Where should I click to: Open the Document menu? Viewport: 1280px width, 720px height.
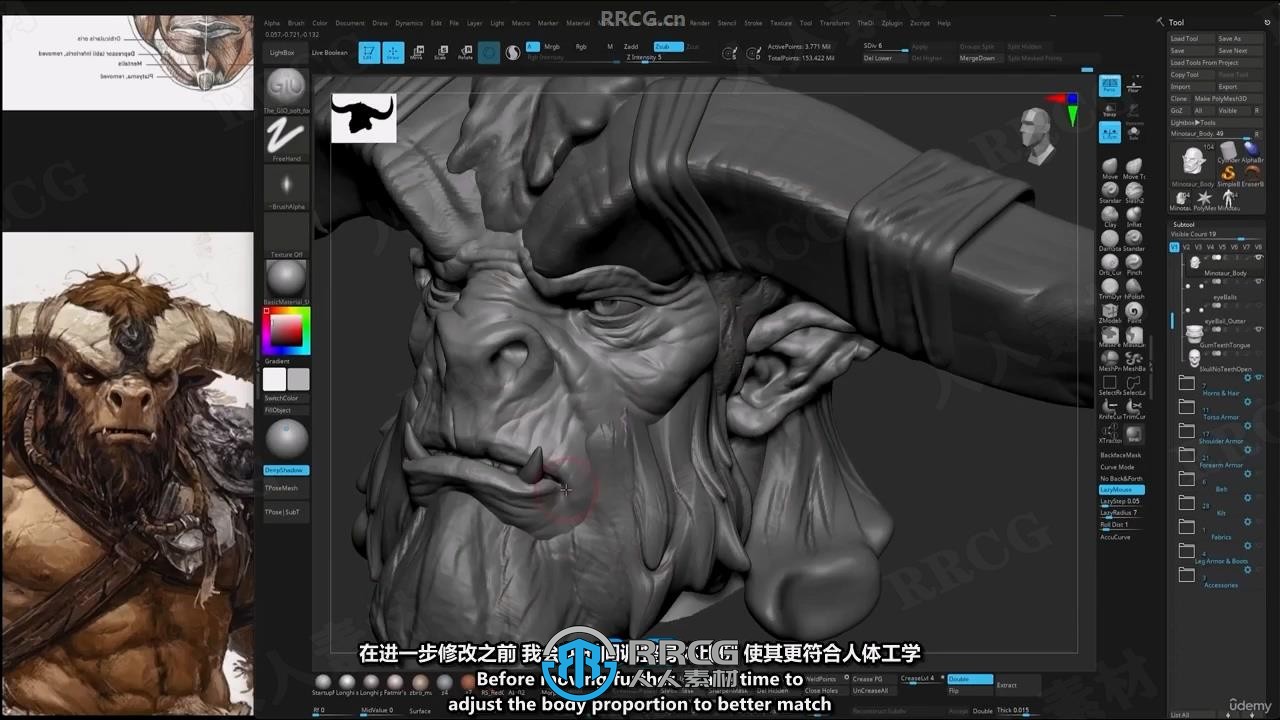tap(350, 22)
